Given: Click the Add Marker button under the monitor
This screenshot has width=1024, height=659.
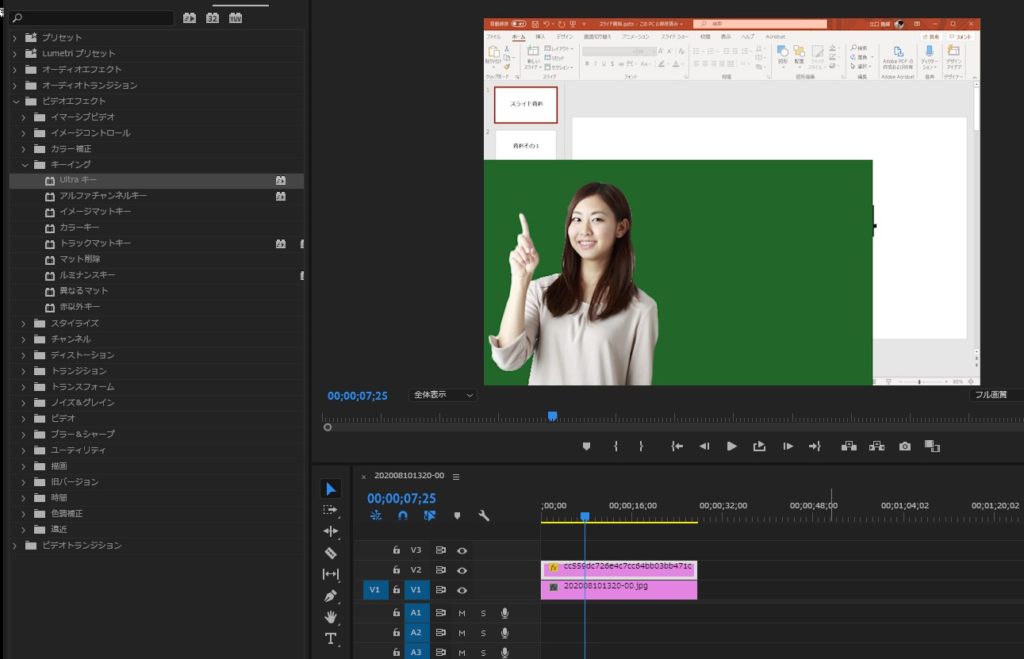Looking at the screenshot, I should [x=584, y=446].
